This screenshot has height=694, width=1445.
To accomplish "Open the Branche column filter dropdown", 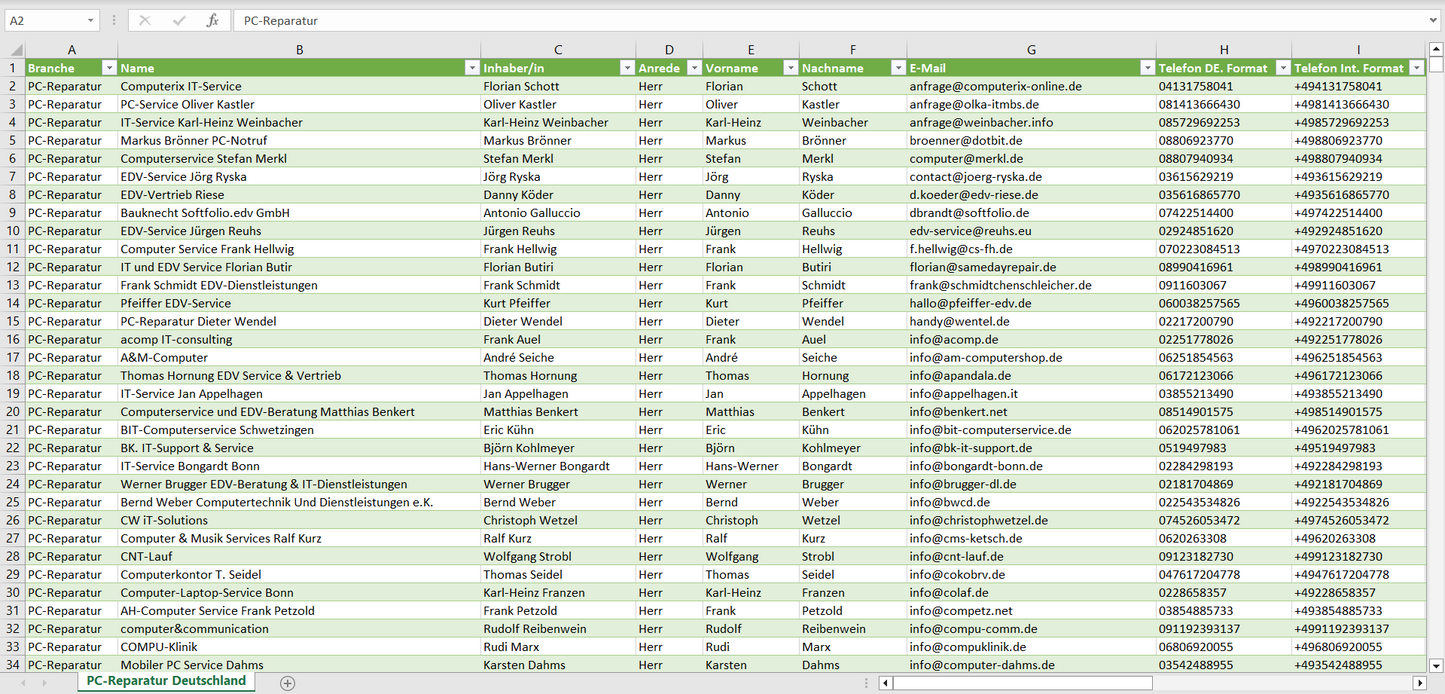I will pyautogui.click(x=109, y=68).
